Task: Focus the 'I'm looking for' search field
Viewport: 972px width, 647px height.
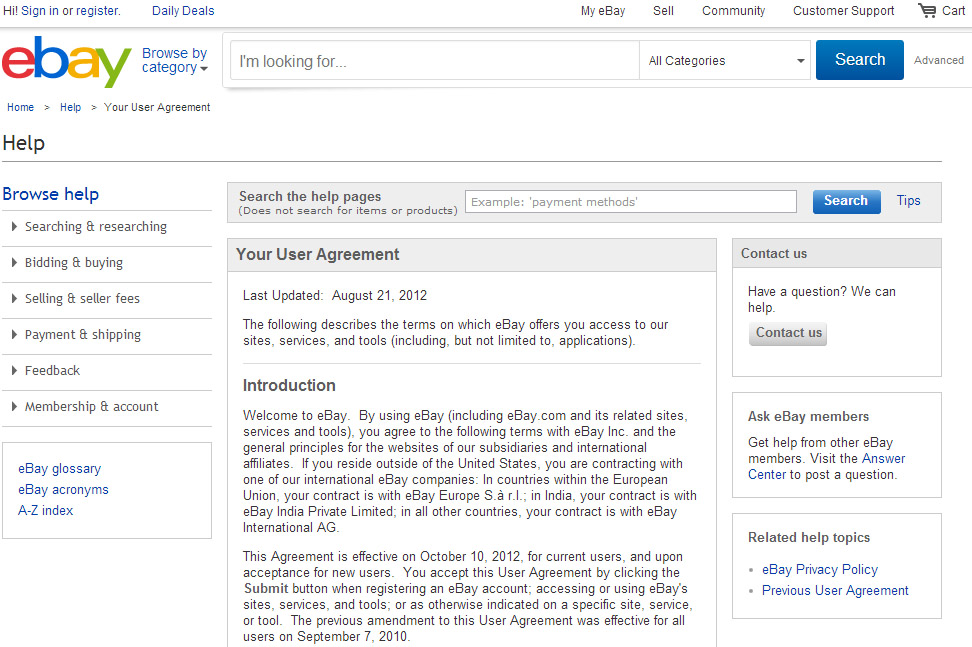Action: [x=435, y=61]
